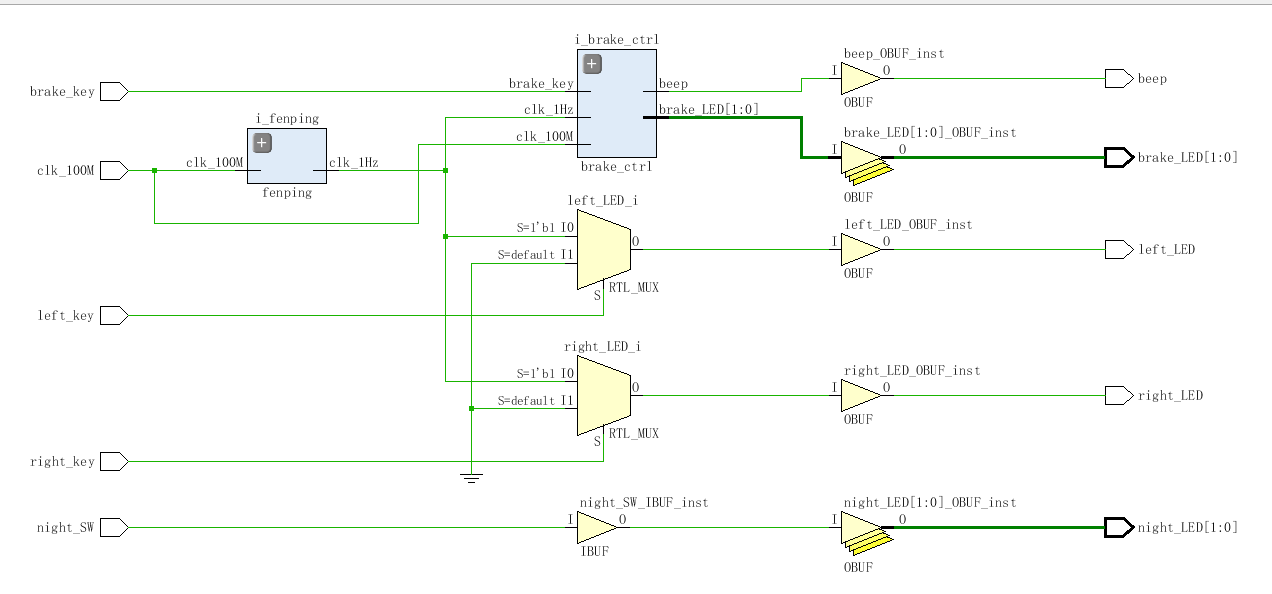Screen dimensions: 1272x594
Task: Click the i_fenping instance label
Action: (287, 119)
